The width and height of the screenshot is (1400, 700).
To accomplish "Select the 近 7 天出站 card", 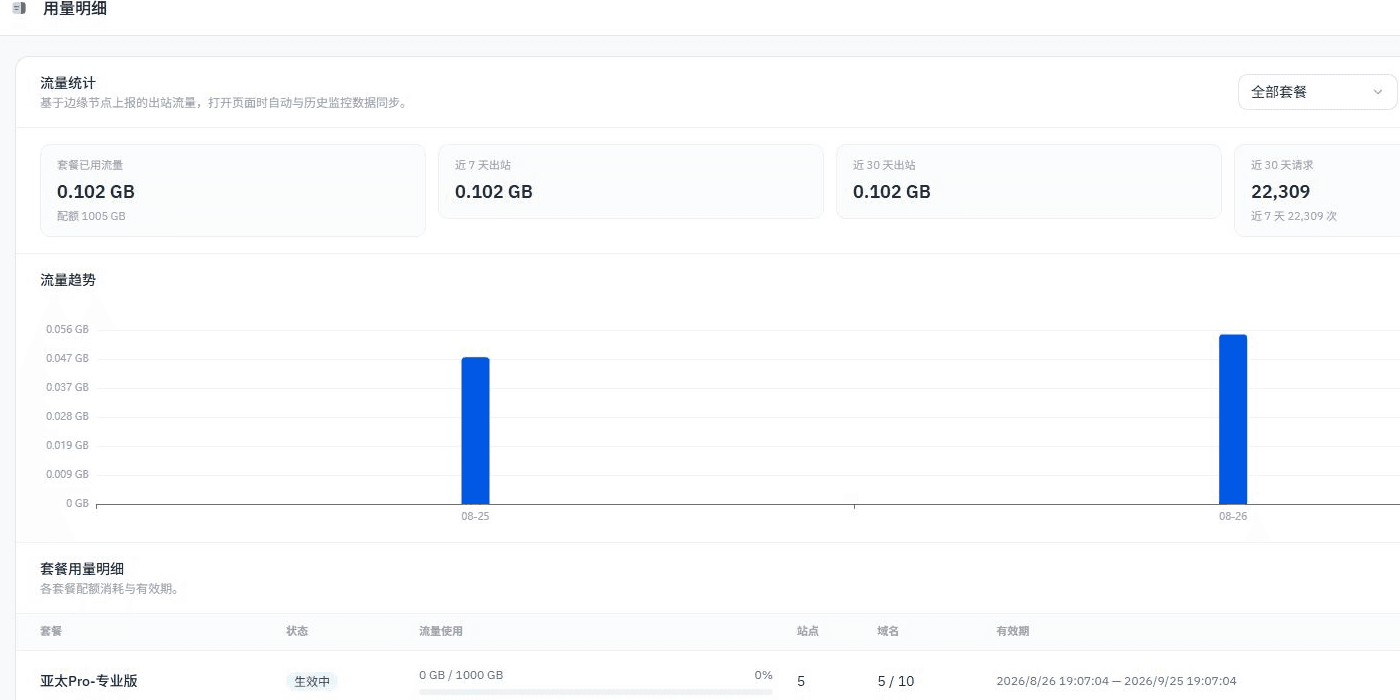I will coord(631,181).
